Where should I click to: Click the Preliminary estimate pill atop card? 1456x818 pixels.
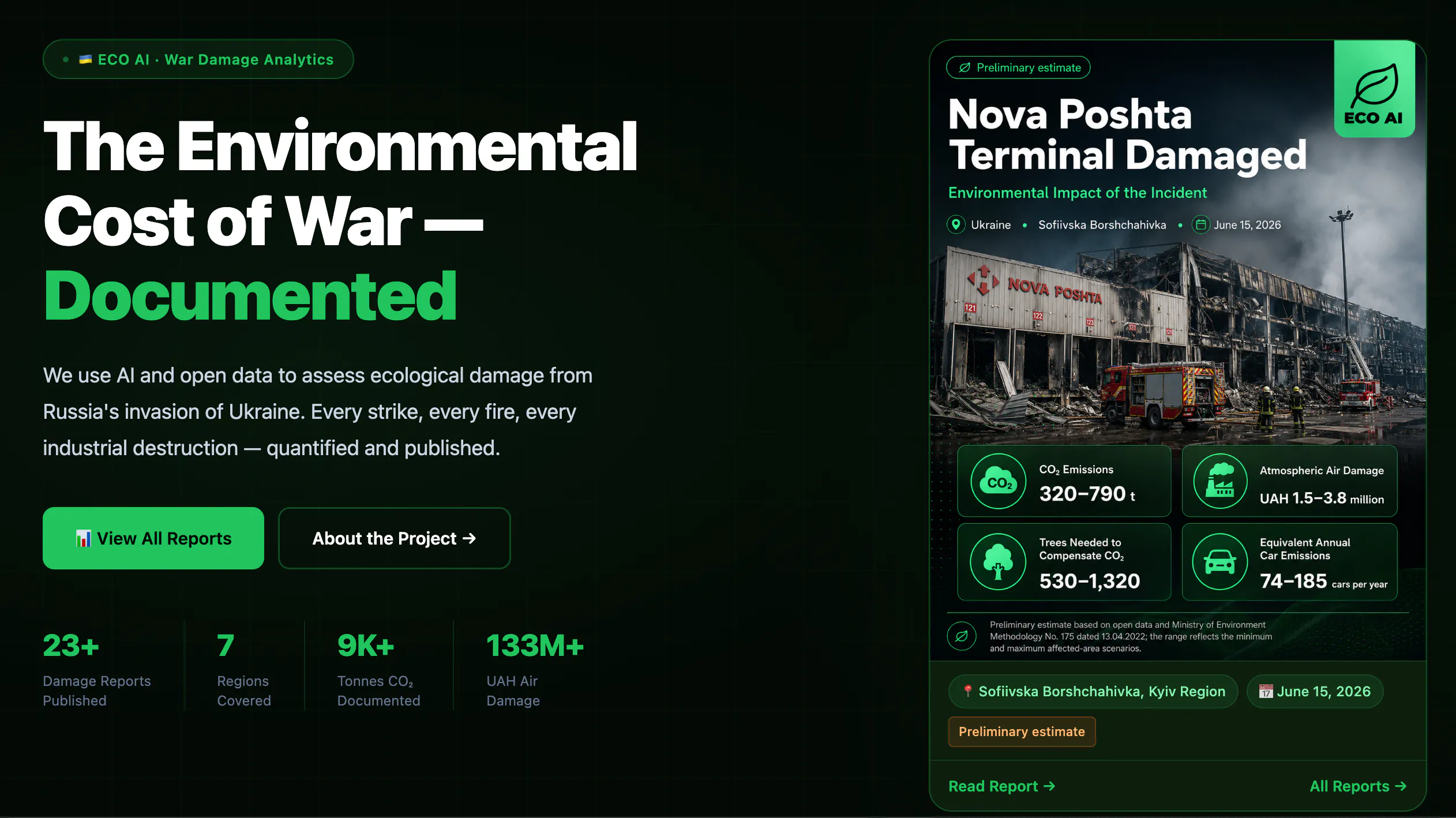[1018, 67]
